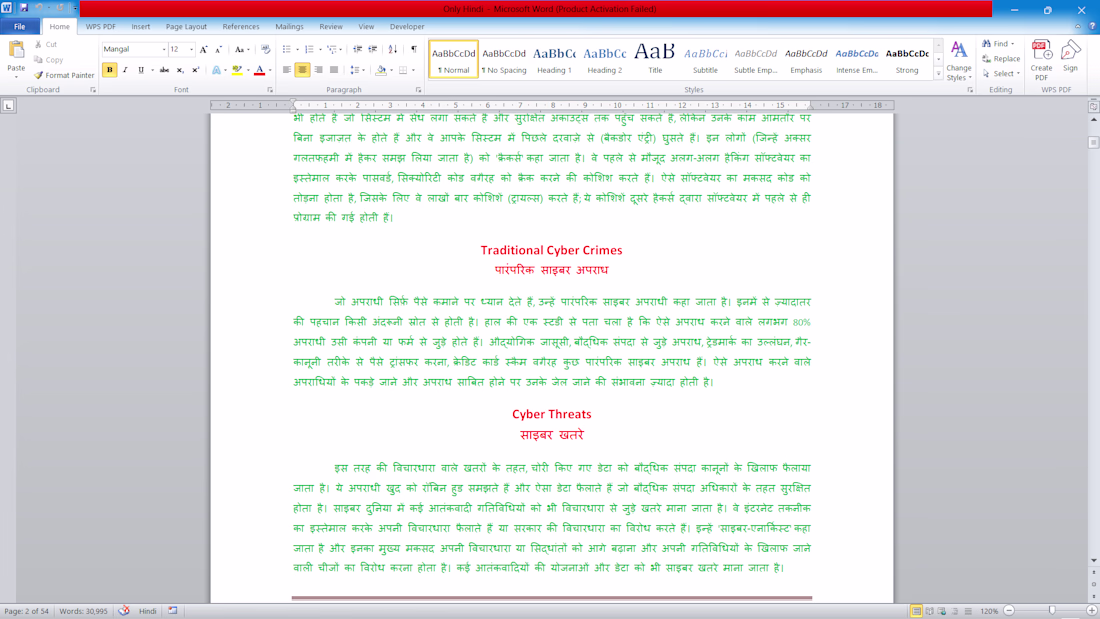Toggle paragraph marks display
This screenshot has height=619, width=1100.
pyautogui.click(x=414, y=50)
